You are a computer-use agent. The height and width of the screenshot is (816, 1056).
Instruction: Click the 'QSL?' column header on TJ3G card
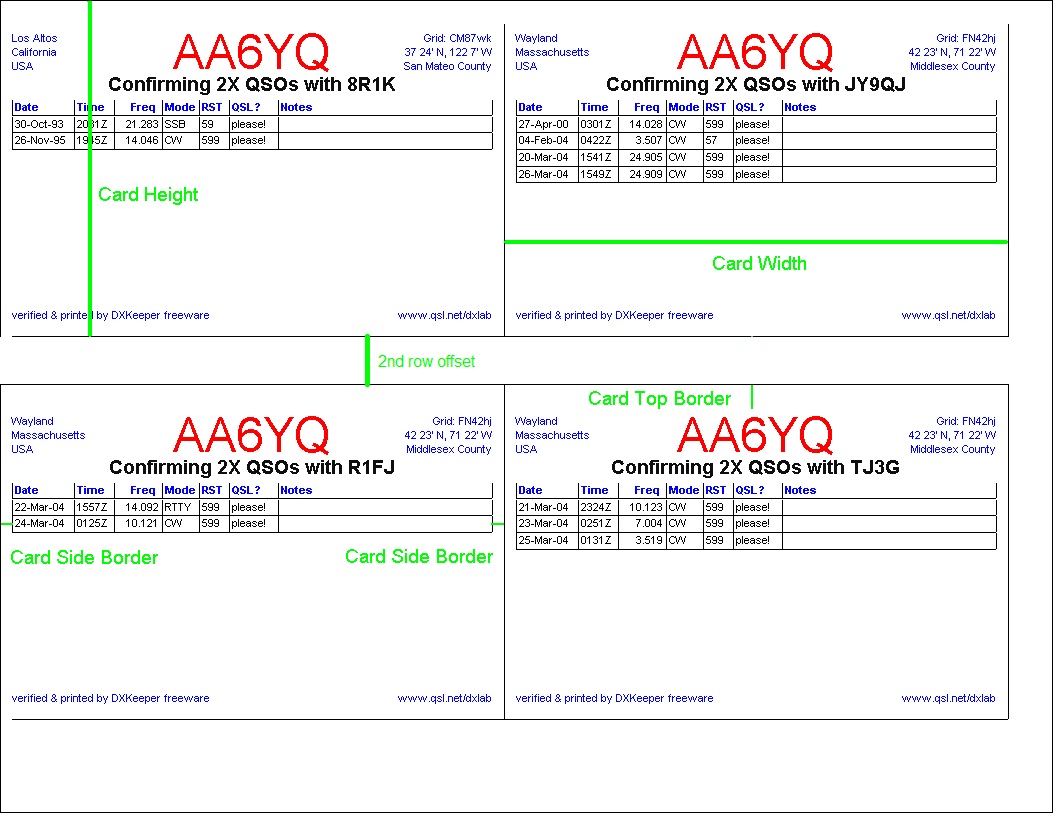(x=750, y=490)
